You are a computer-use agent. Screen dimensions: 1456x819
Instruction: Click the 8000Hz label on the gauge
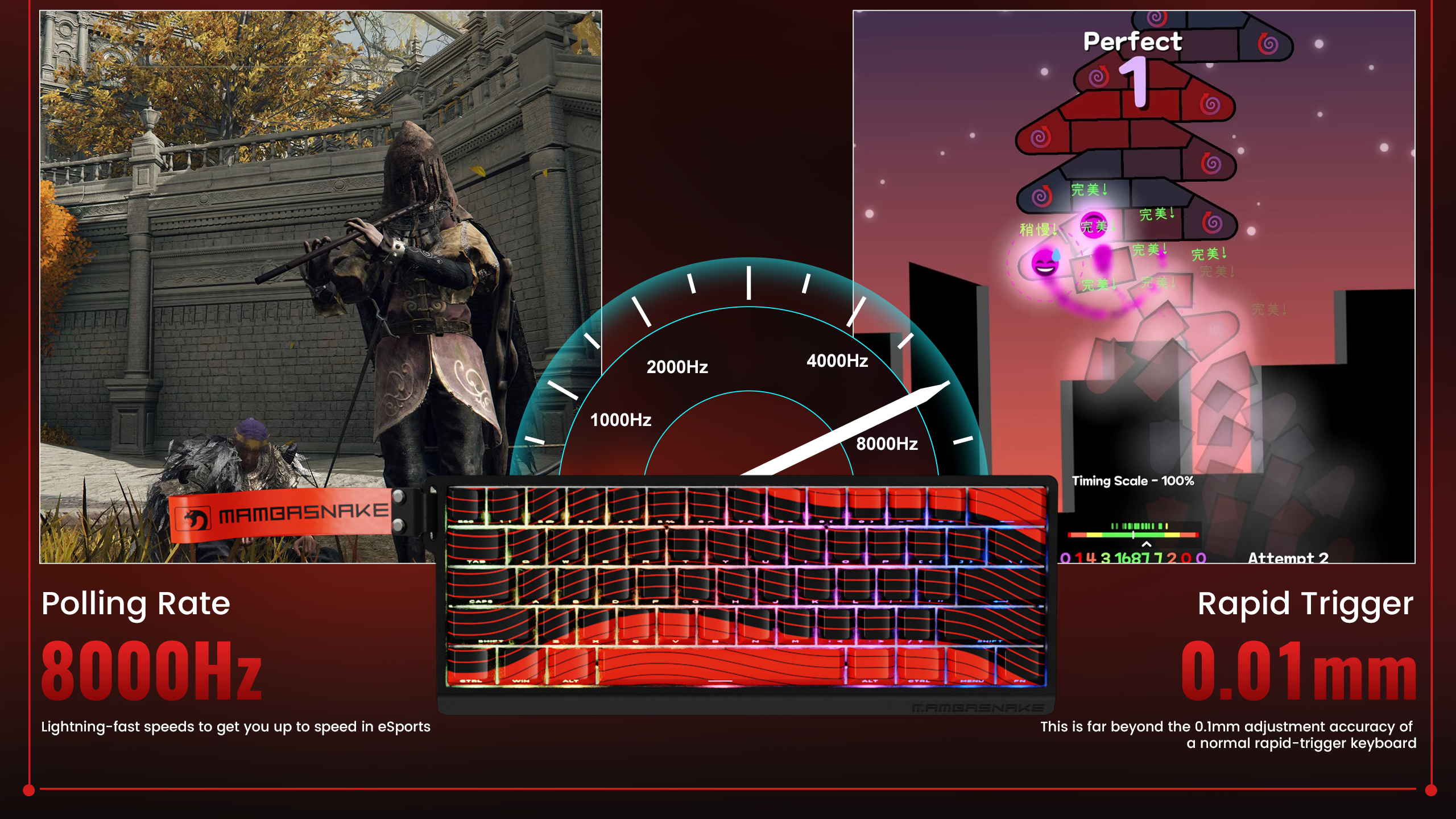click(x=887, y=444)
